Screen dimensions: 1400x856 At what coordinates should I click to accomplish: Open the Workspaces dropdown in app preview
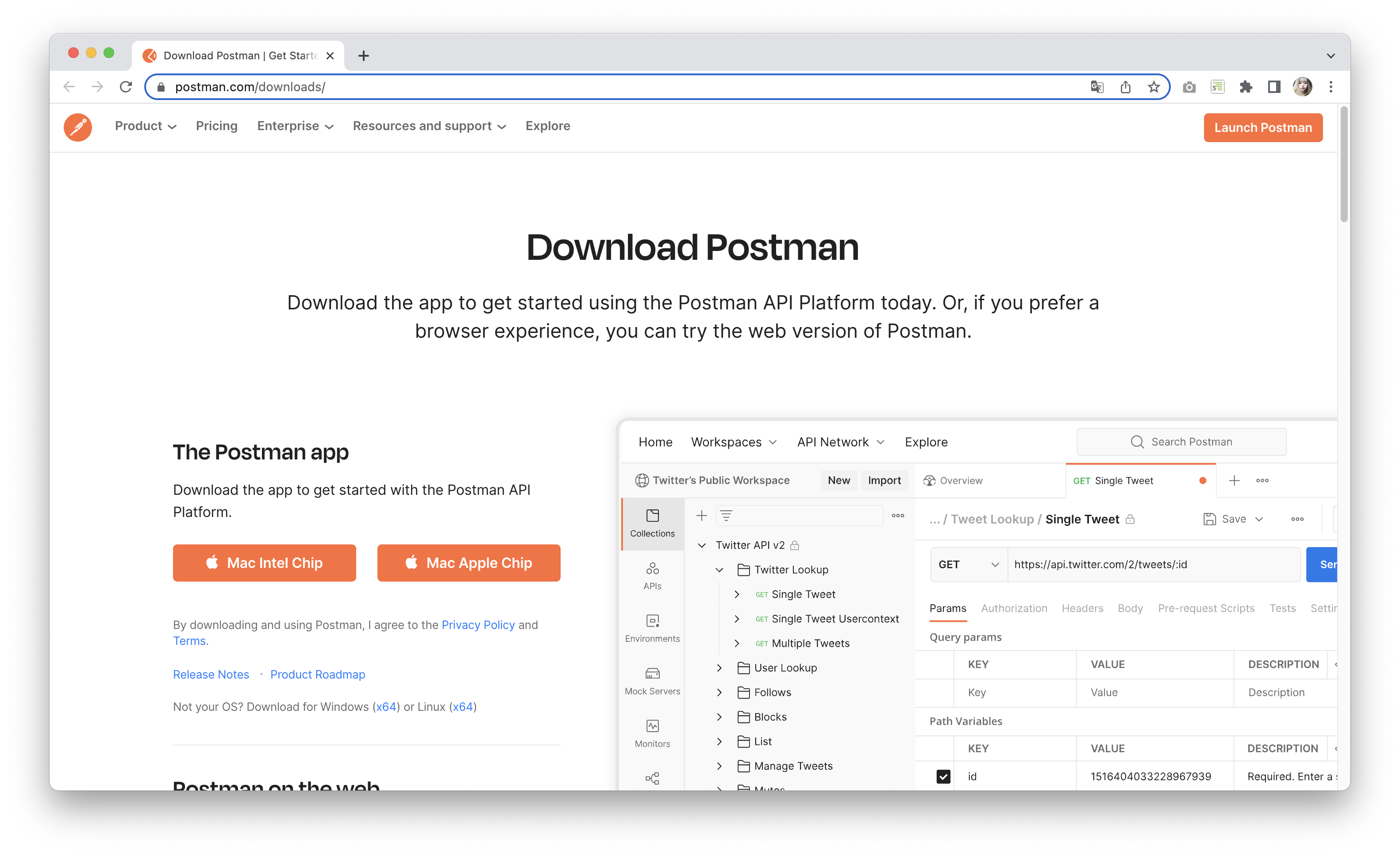734,442
